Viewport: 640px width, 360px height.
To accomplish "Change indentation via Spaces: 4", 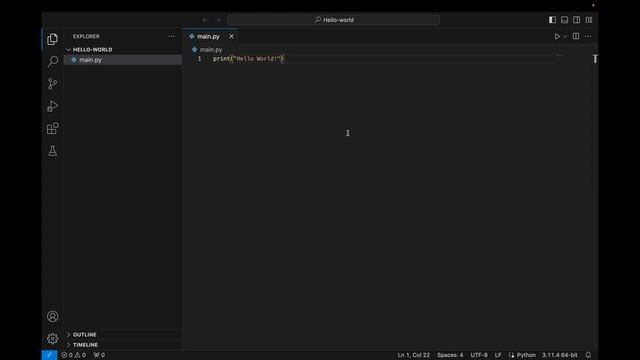I will click(450, 355).
